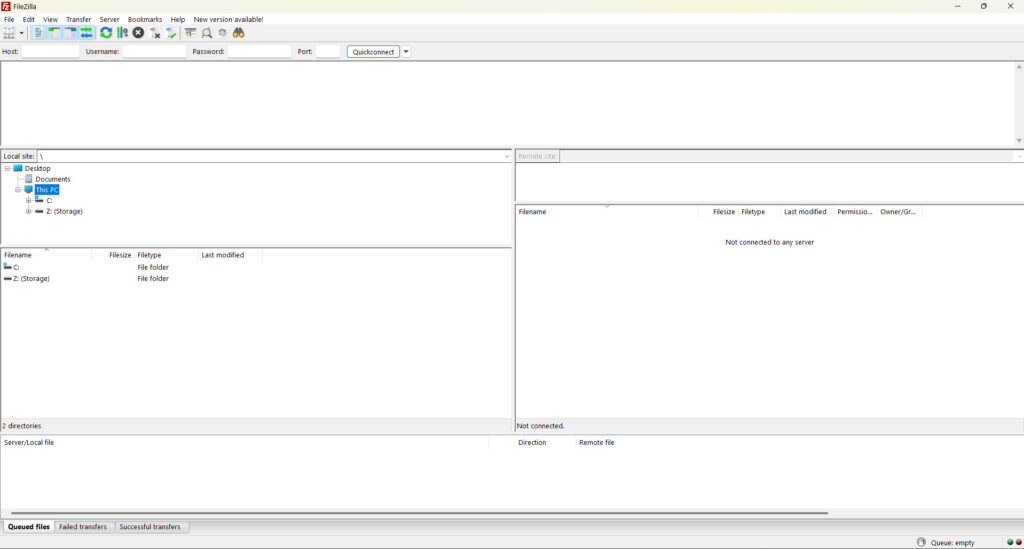1024x549 pixels.
Task: Focus the Host input field
Action: (x=50, y=52)
